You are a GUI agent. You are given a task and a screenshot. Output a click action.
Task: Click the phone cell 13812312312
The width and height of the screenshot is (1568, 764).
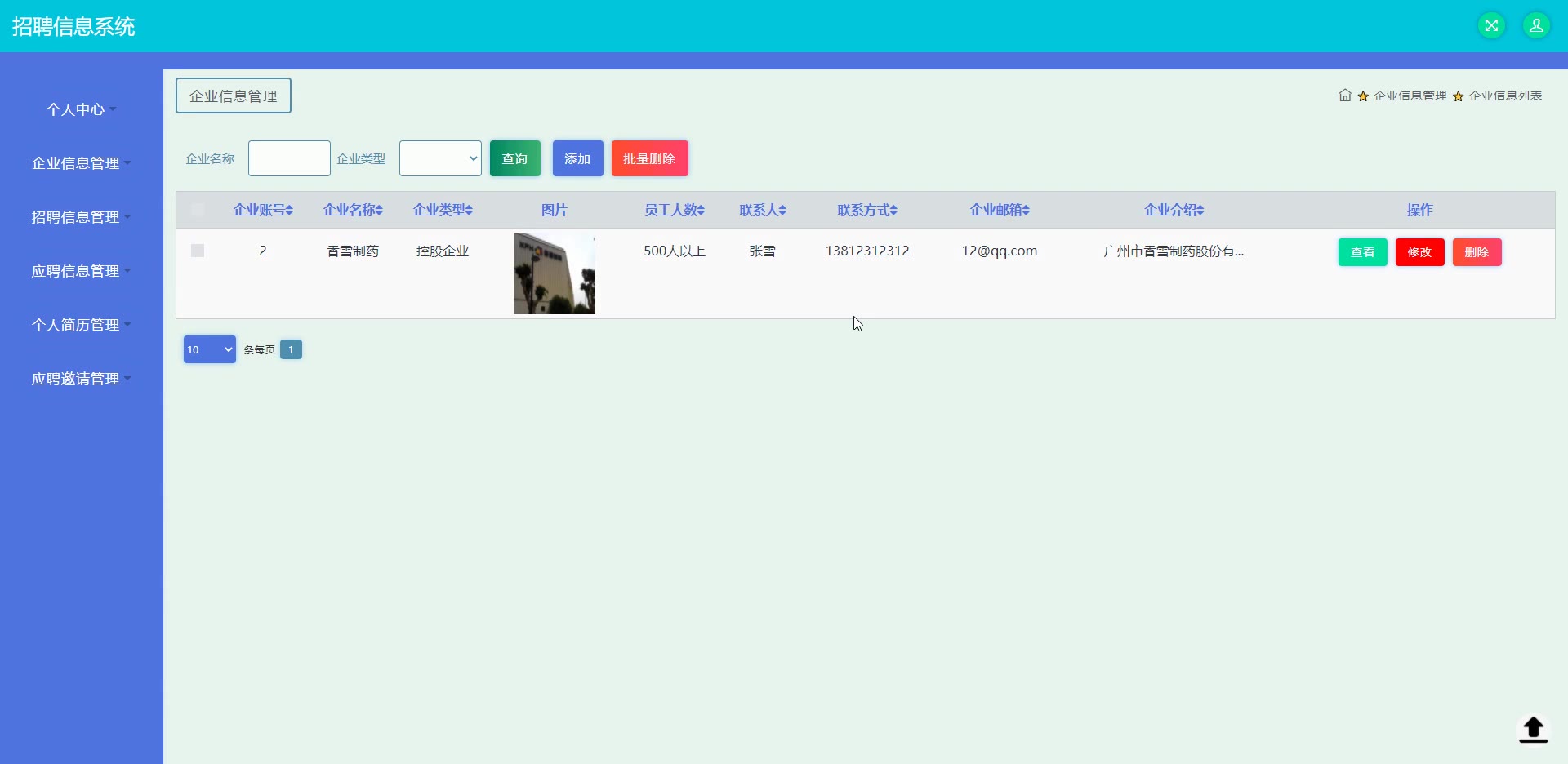867,251
